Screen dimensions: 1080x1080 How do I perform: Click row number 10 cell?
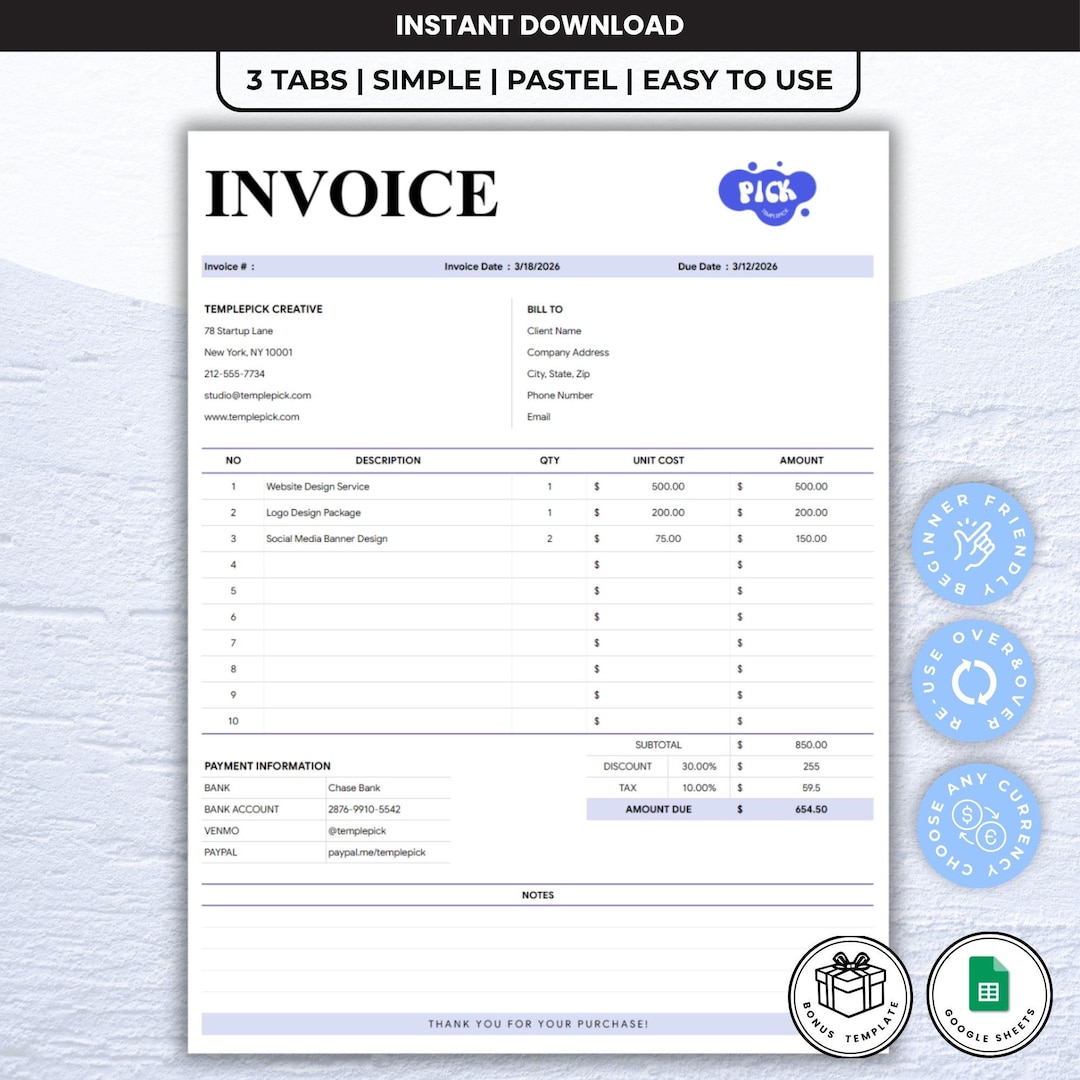pos(233,721)
